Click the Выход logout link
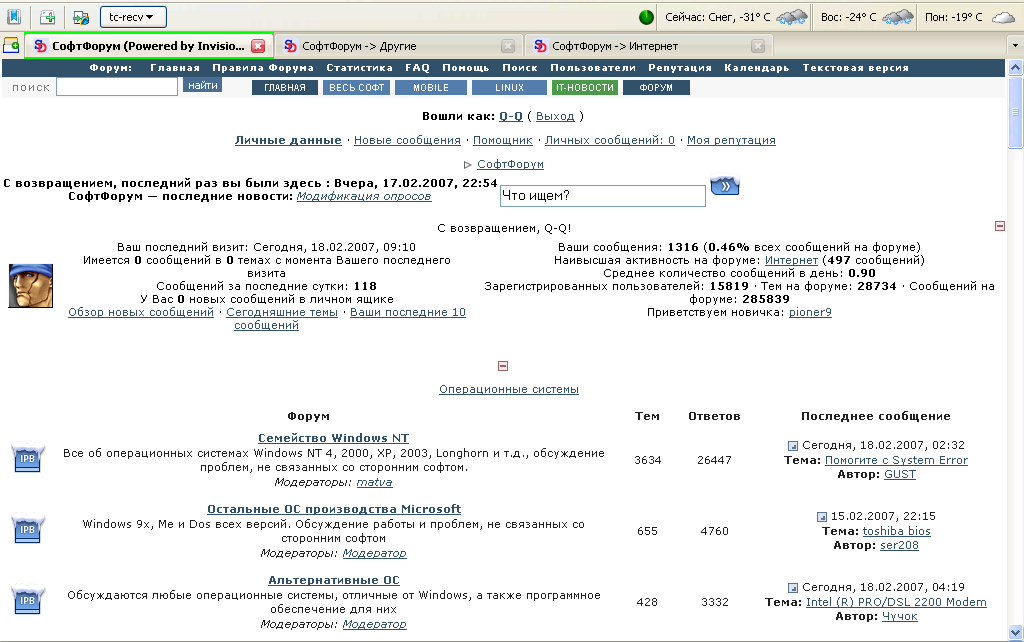This screenshot has width=1024, height=642. [x=555, y=116]
